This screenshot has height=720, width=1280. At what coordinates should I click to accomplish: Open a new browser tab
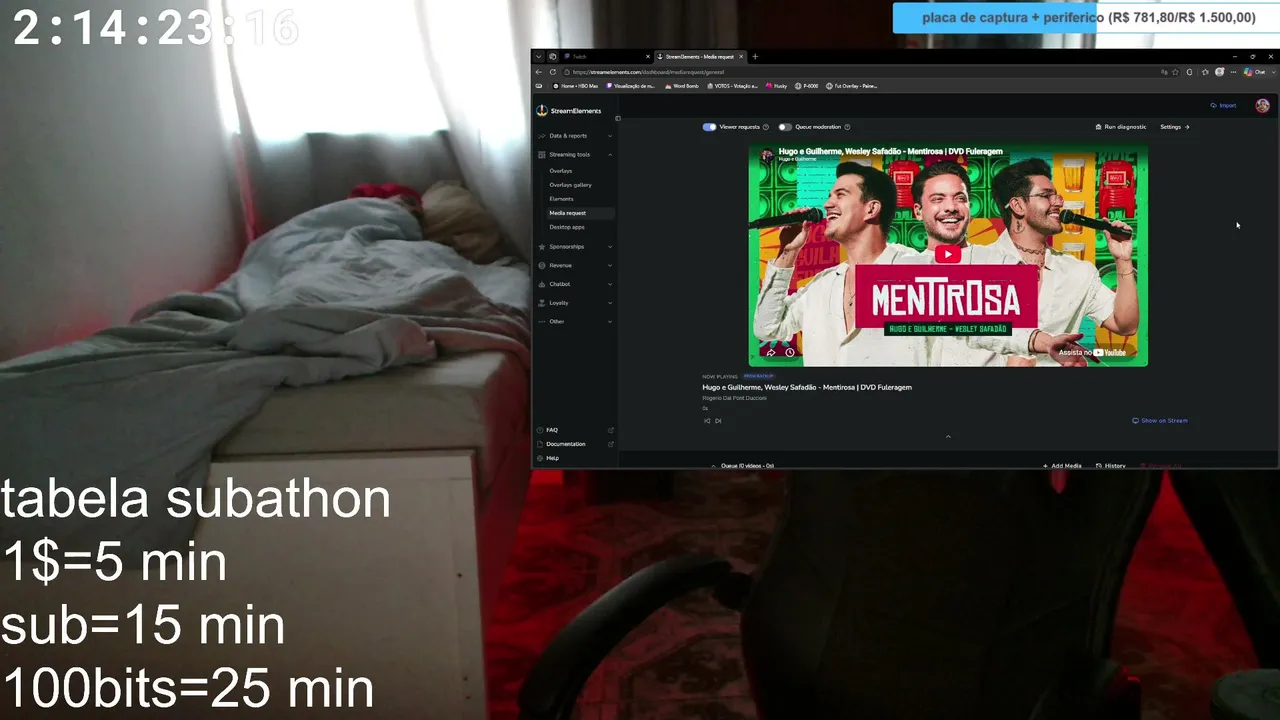pyautogui.click(x=755, y=57)
